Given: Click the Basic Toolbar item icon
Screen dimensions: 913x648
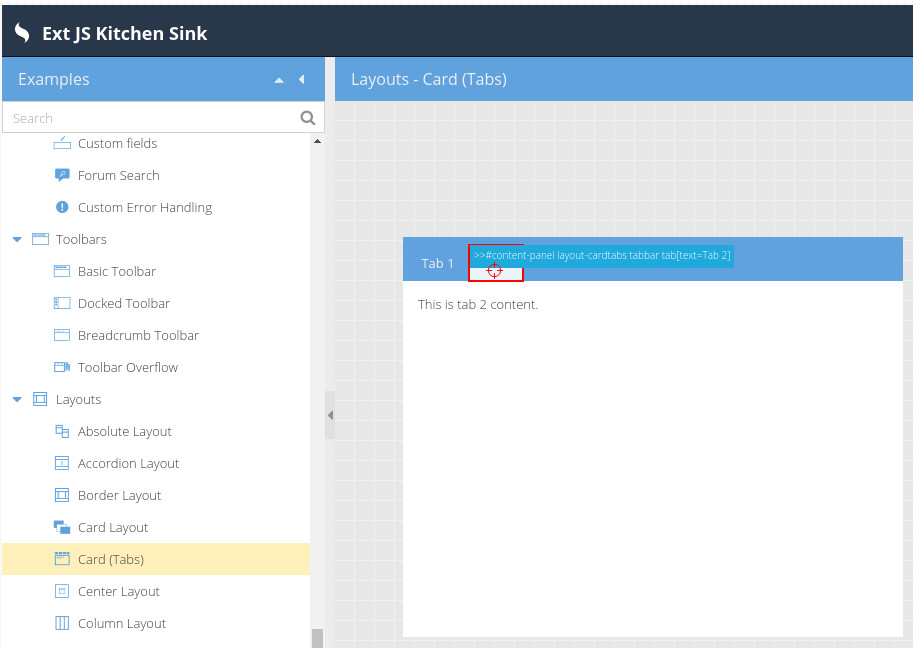Looking at the screenshot, I should coord(62,271).
